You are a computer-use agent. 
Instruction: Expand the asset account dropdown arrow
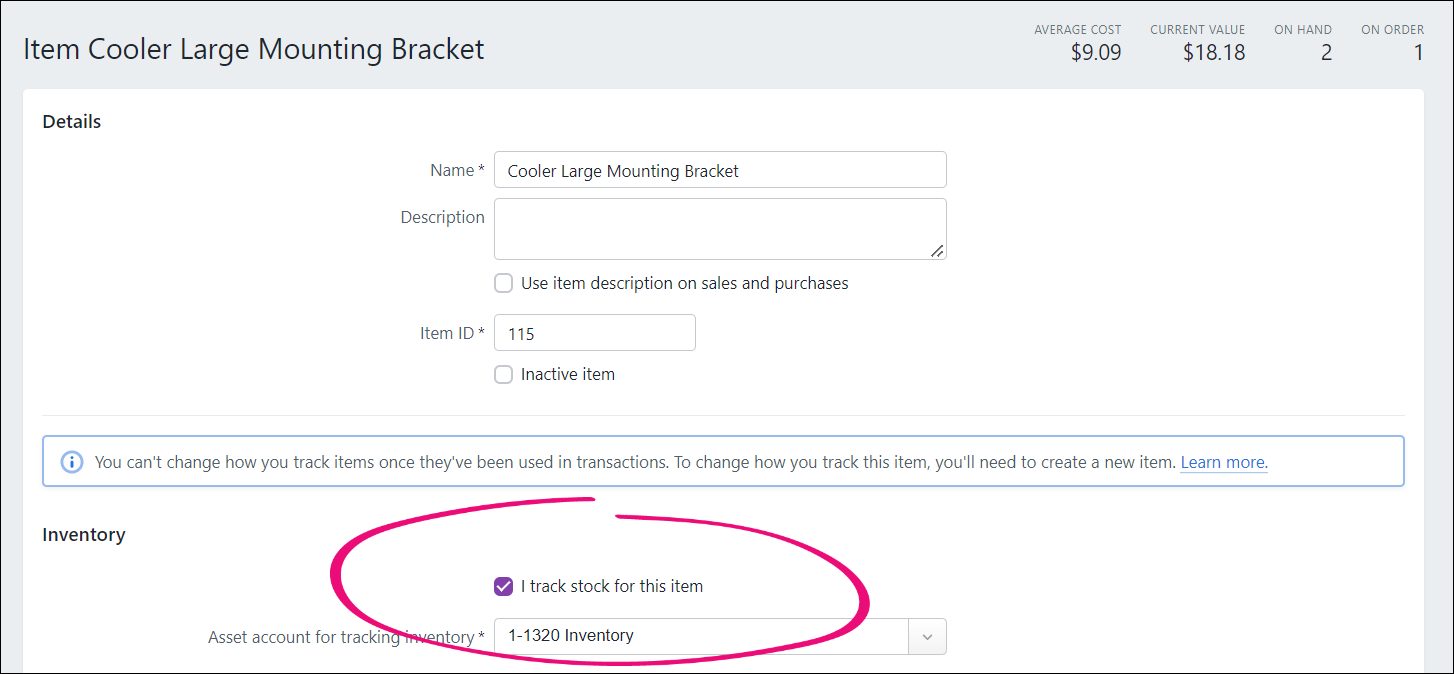point(927,636)
